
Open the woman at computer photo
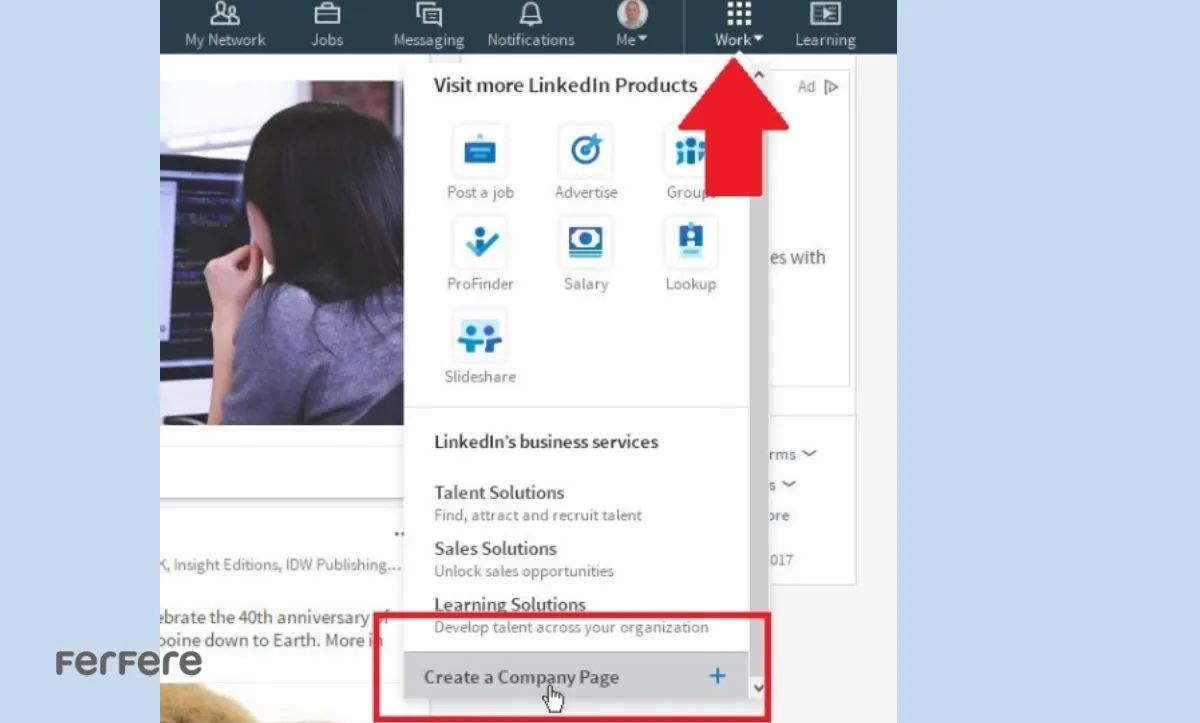coord(282,253)
